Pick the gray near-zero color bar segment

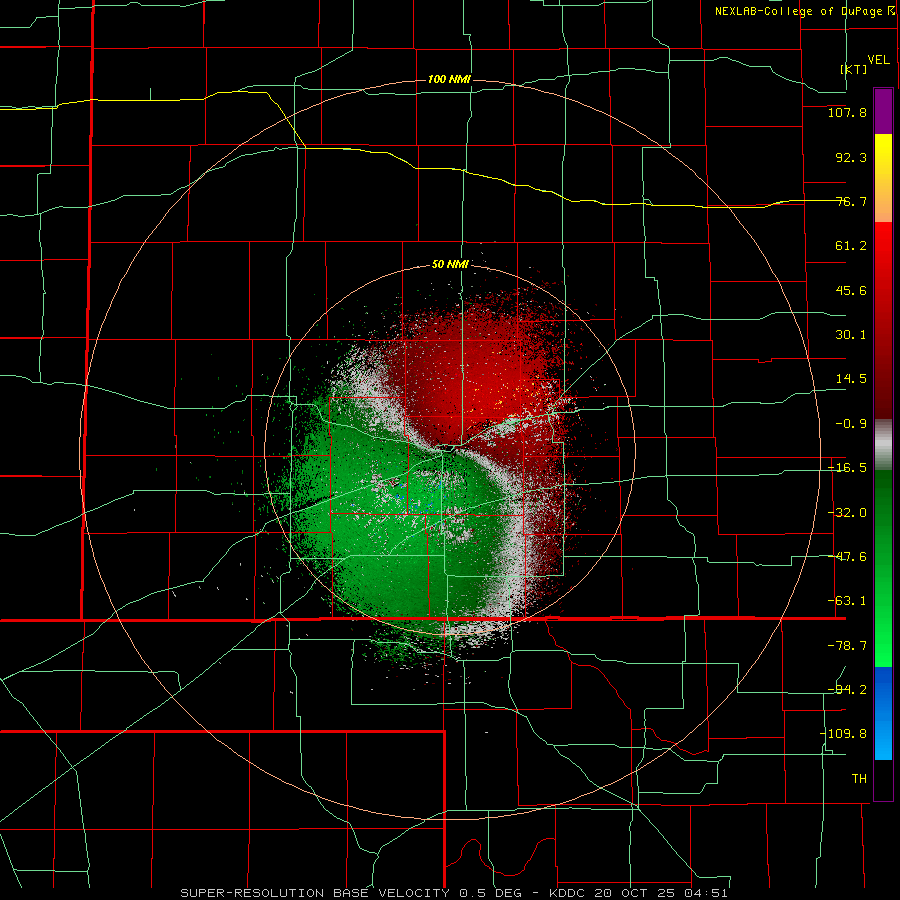pos(883,445)
